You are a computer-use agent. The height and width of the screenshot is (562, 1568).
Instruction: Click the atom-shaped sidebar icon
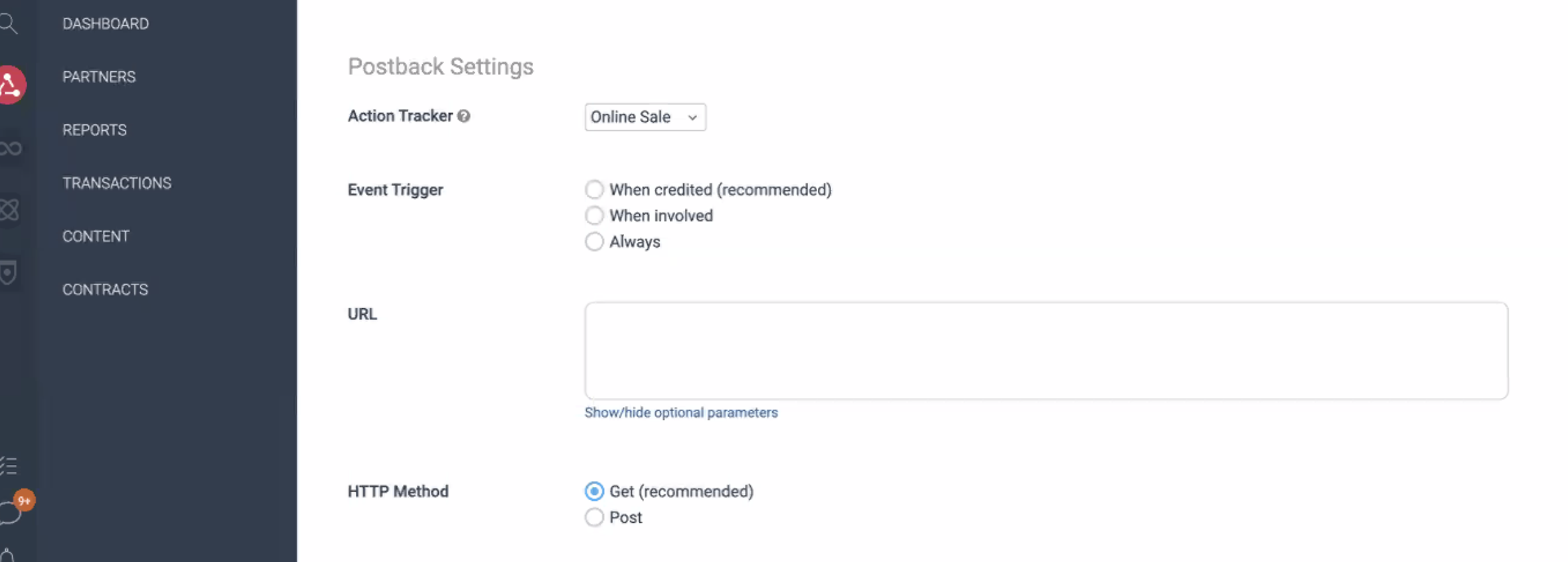9,210
